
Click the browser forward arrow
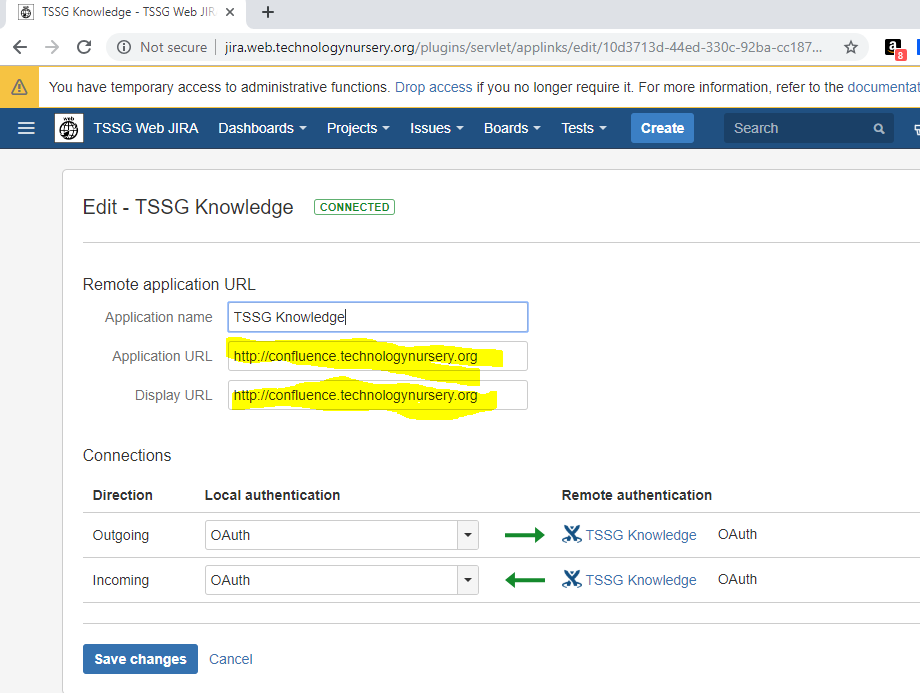tap(52, 47)
